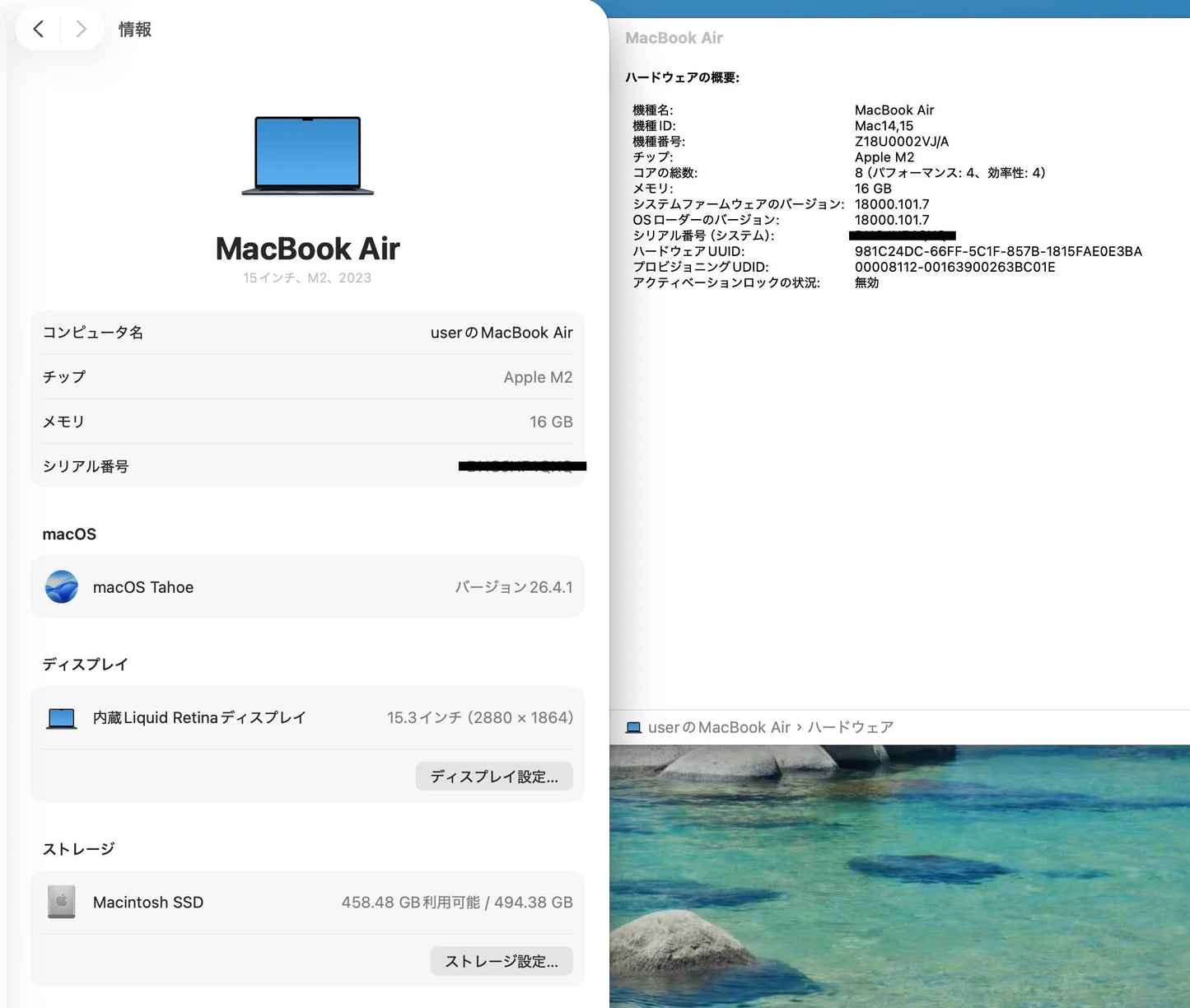Click the ストレージ section heading
1190x1008 pixels.
78,849
